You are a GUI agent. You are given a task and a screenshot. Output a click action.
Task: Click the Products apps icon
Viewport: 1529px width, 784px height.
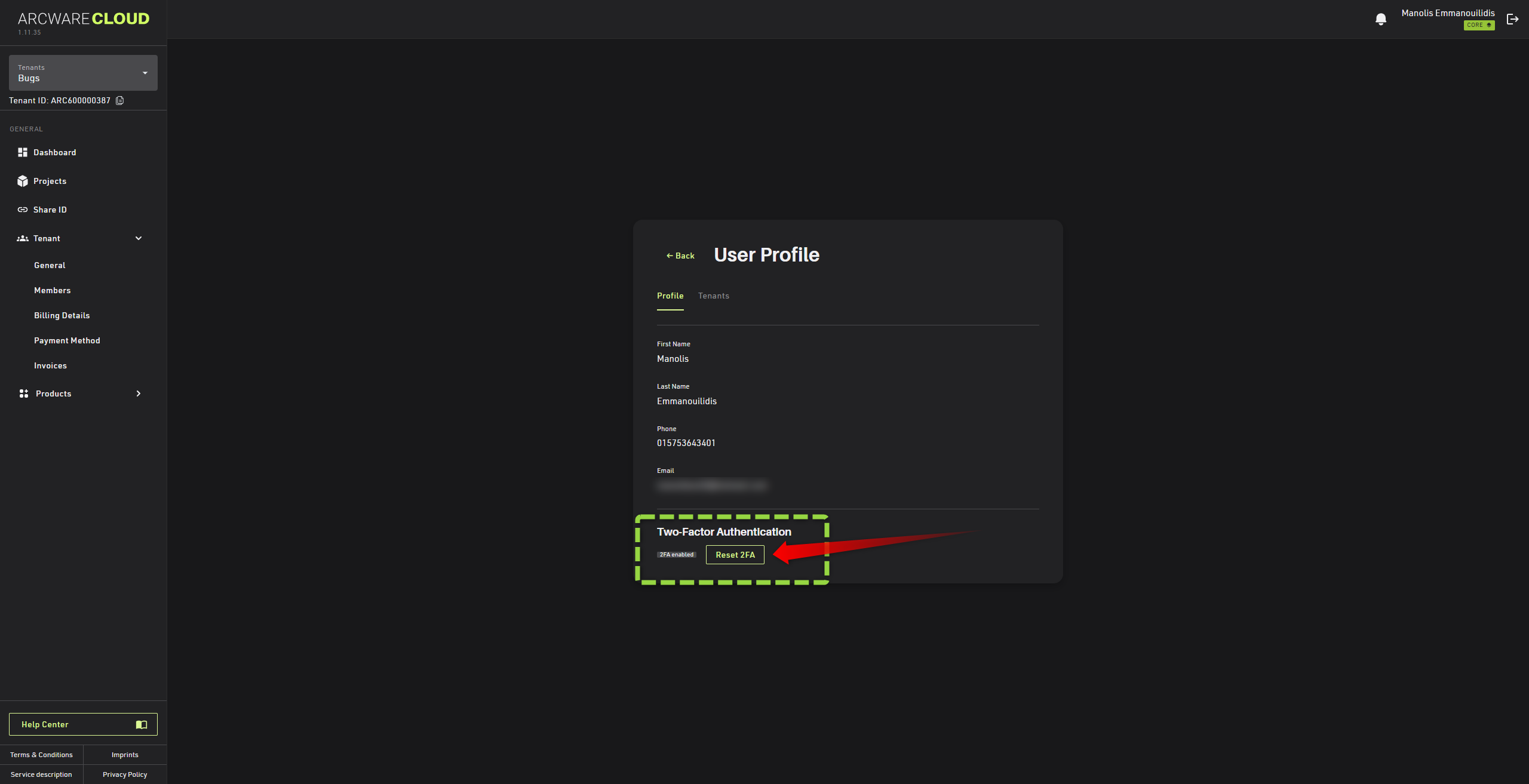pyautogui.click(x=24, y=393)
